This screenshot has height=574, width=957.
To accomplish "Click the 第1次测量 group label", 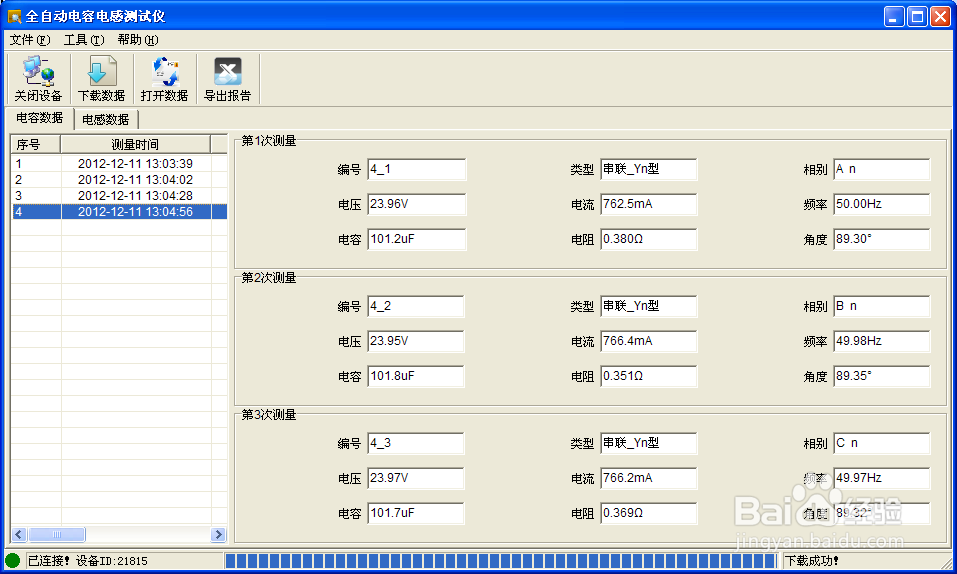I will (269, 141).
